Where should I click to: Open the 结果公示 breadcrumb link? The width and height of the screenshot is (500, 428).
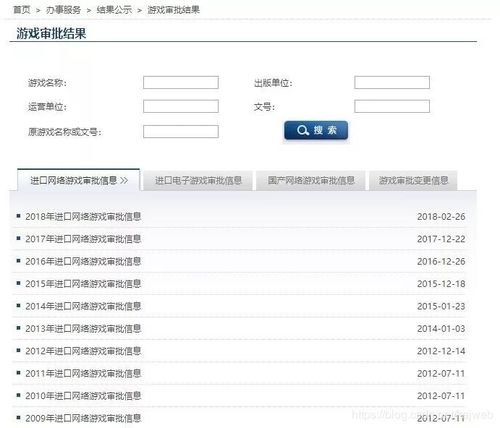point(114,10)
